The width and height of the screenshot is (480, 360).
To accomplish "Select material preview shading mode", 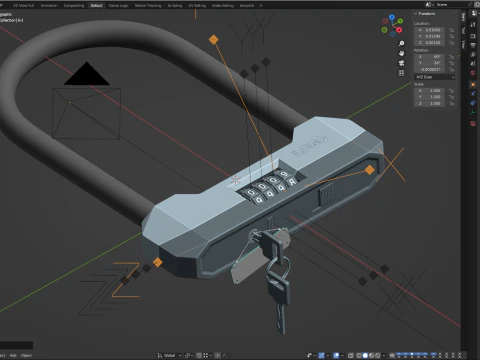I will pyautogui.click(x=371, y=355).
